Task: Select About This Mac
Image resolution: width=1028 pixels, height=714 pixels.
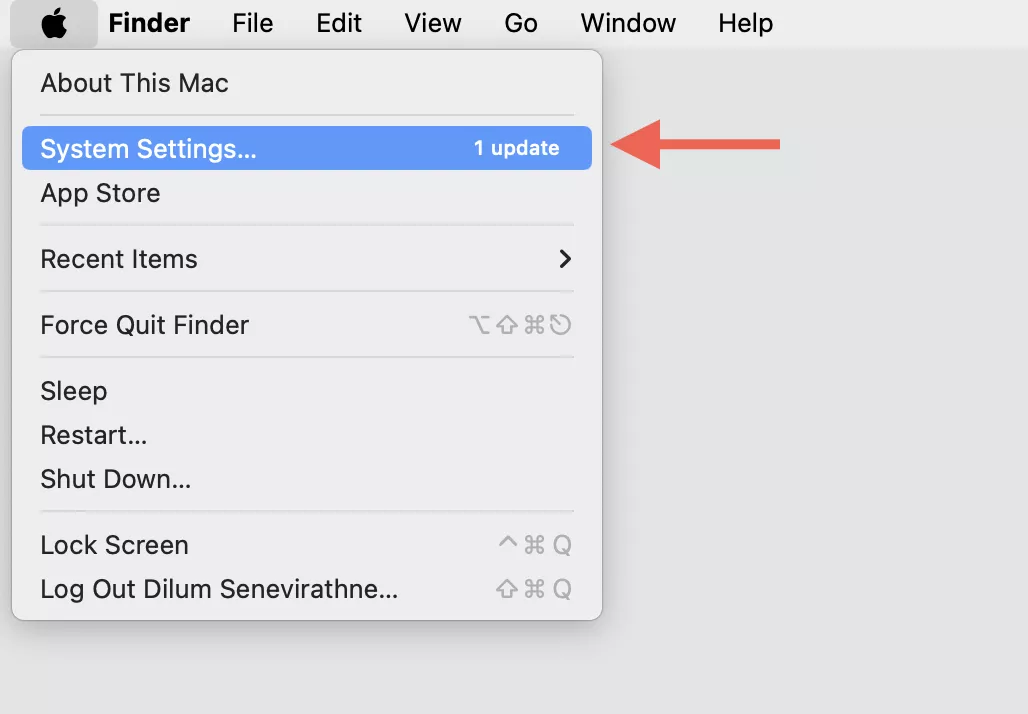Action: 307,83
